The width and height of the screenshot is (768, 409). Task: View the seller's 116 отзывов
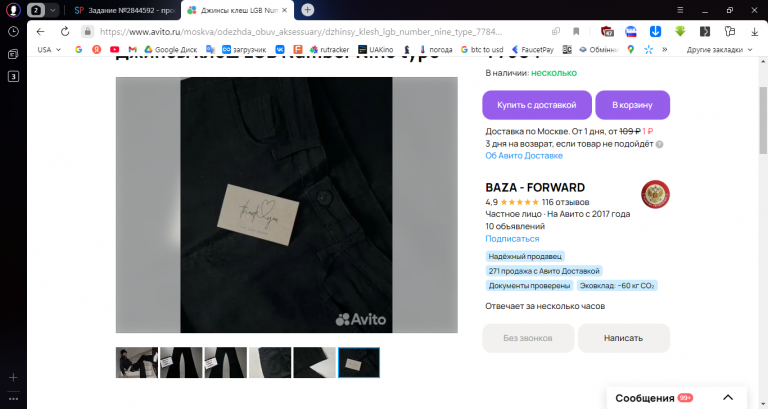(x=565, y=202)
